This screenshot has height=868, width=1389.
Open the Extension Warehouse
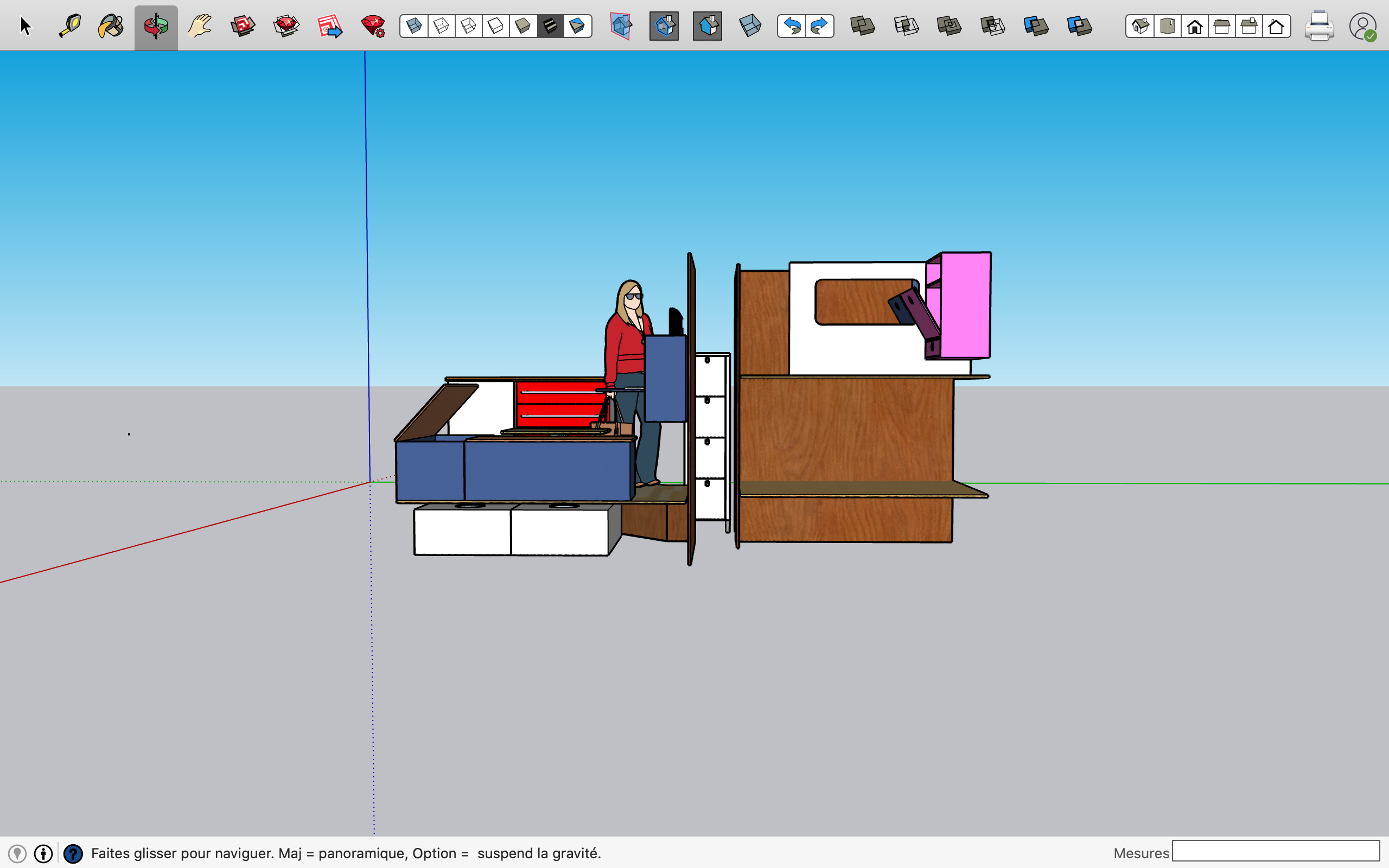pyautogui.click(x=286, y=26)
